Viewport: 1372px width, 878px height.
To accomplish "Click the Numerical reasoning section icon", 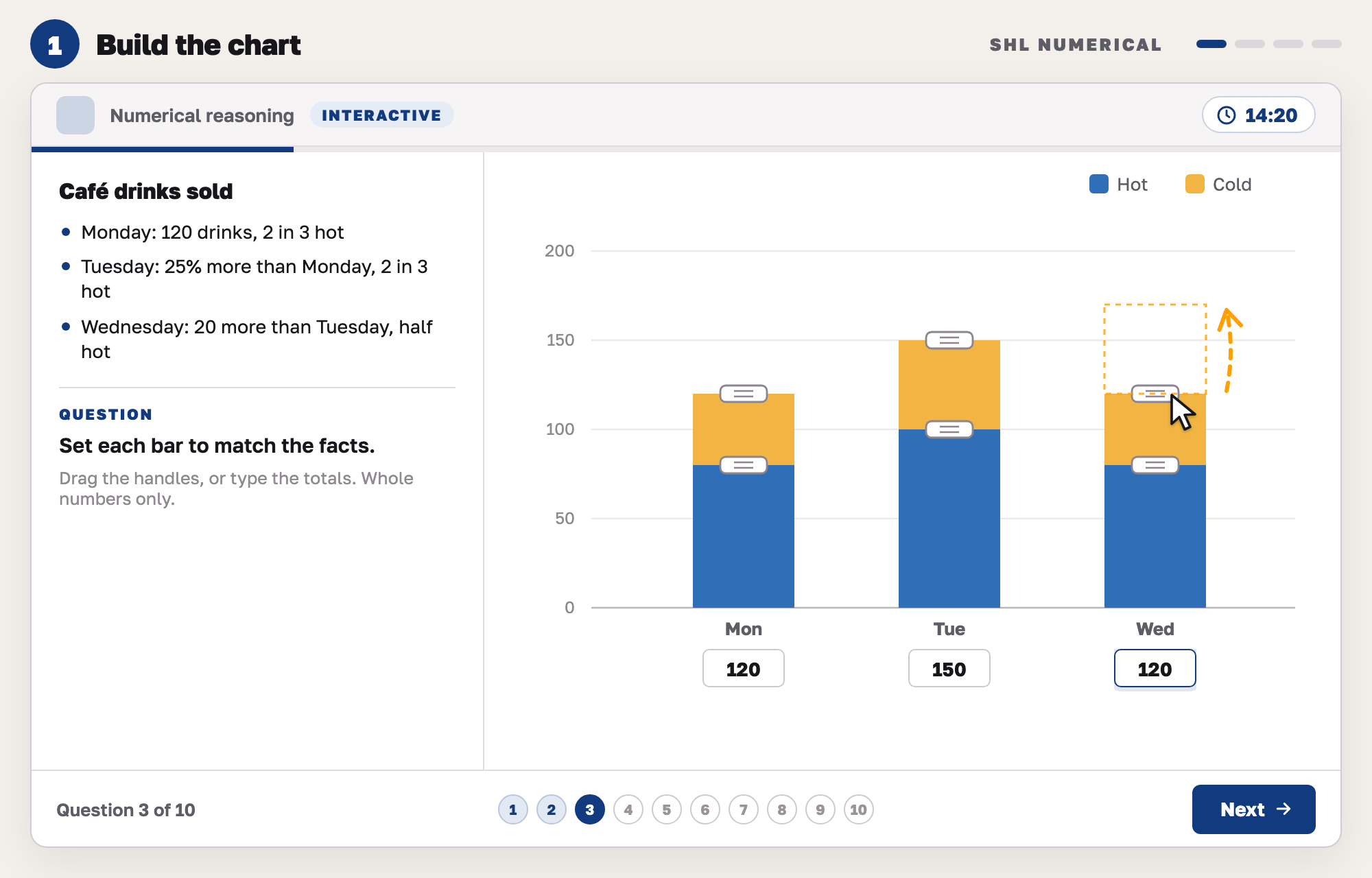I will (x=75, y=115).
